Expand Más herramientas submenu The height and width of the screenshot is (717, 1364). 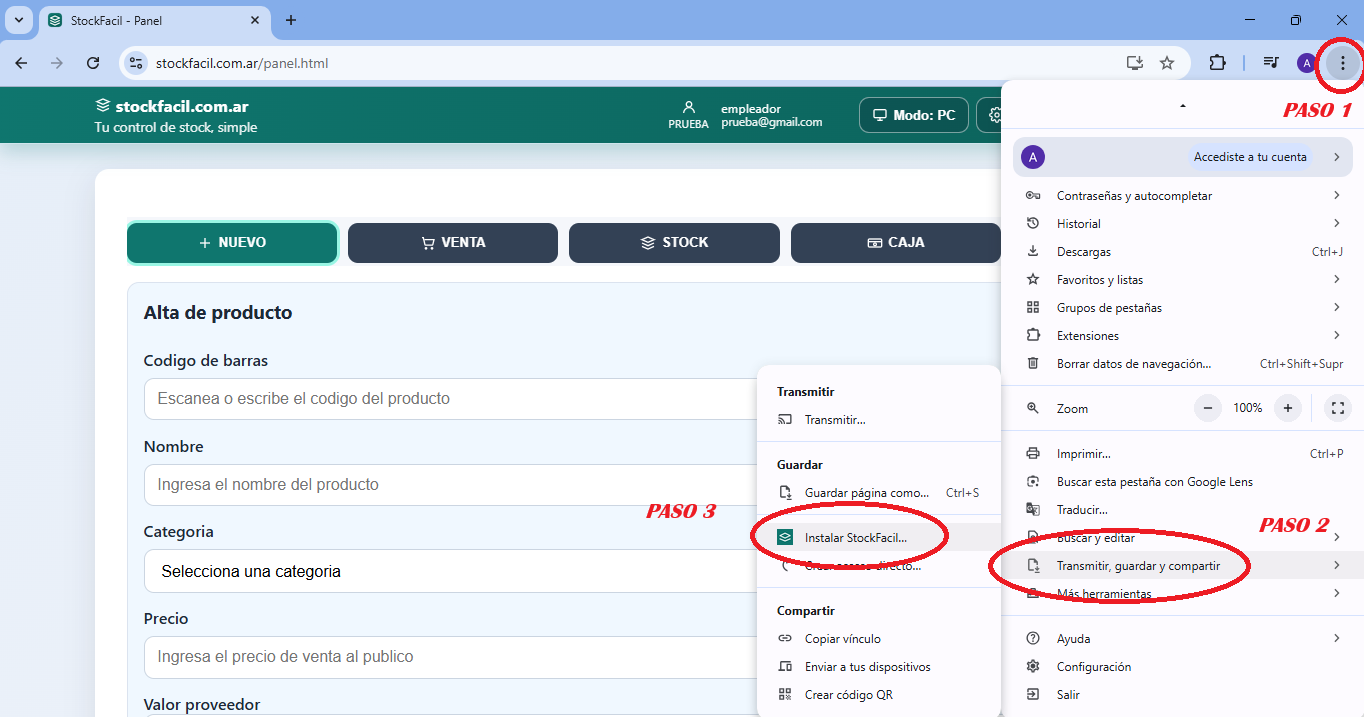point(1183,594)
